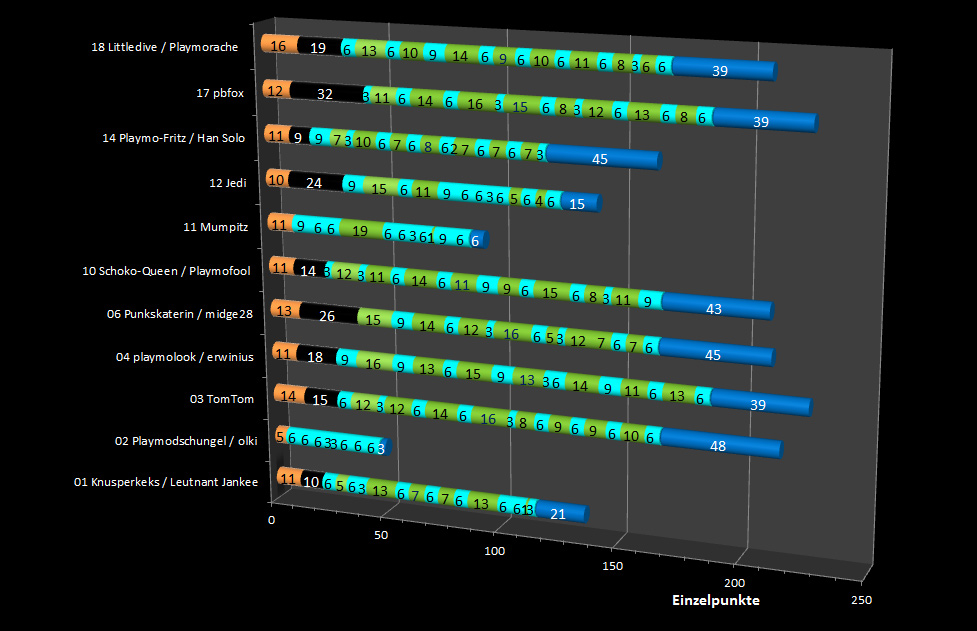Click green 10 segment in Playmo-Fritz bar
977x631 pixels.
pos(364,141)
